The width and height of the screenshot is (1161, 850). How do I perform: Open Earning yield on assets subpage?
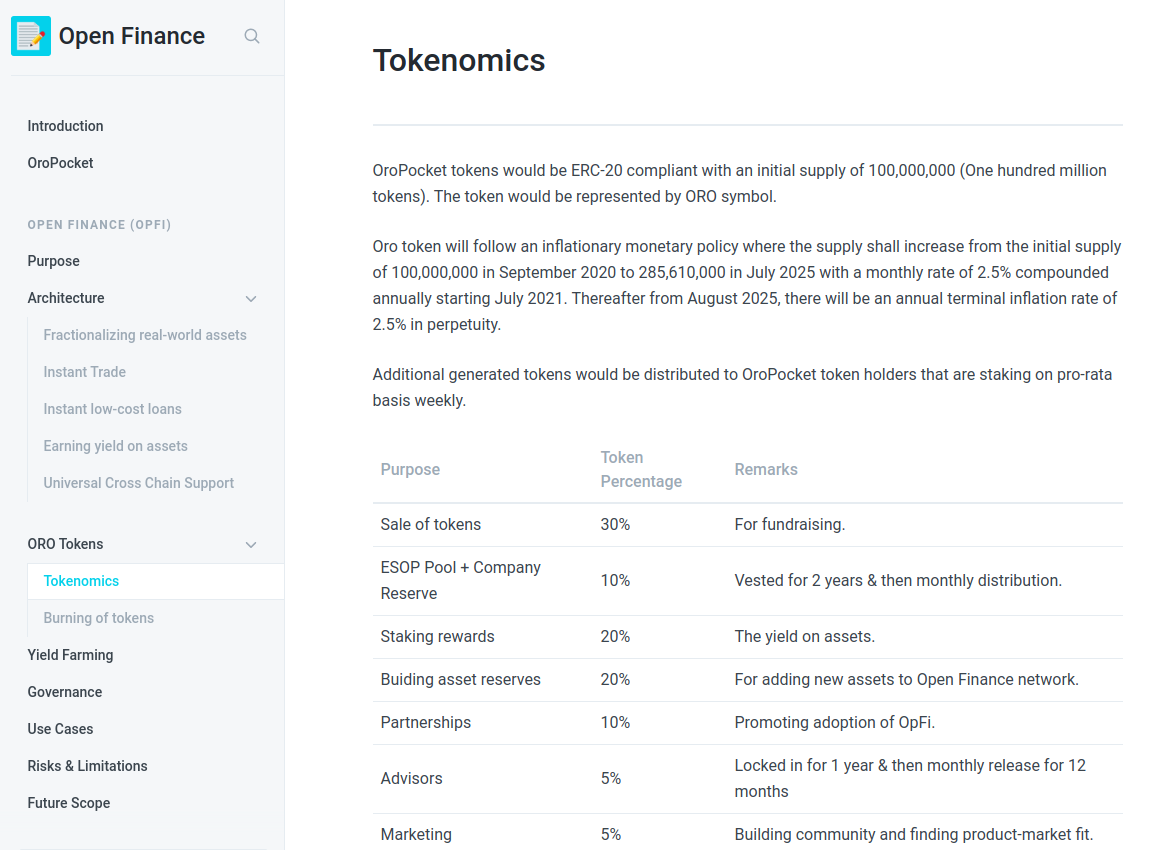116,446
